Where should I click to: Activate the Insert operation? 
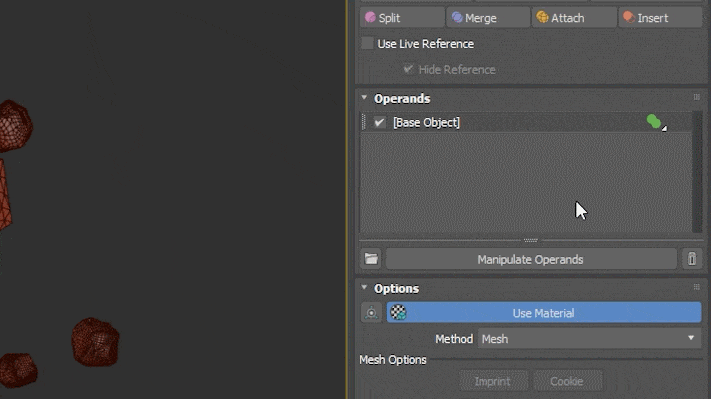(660, 18)
